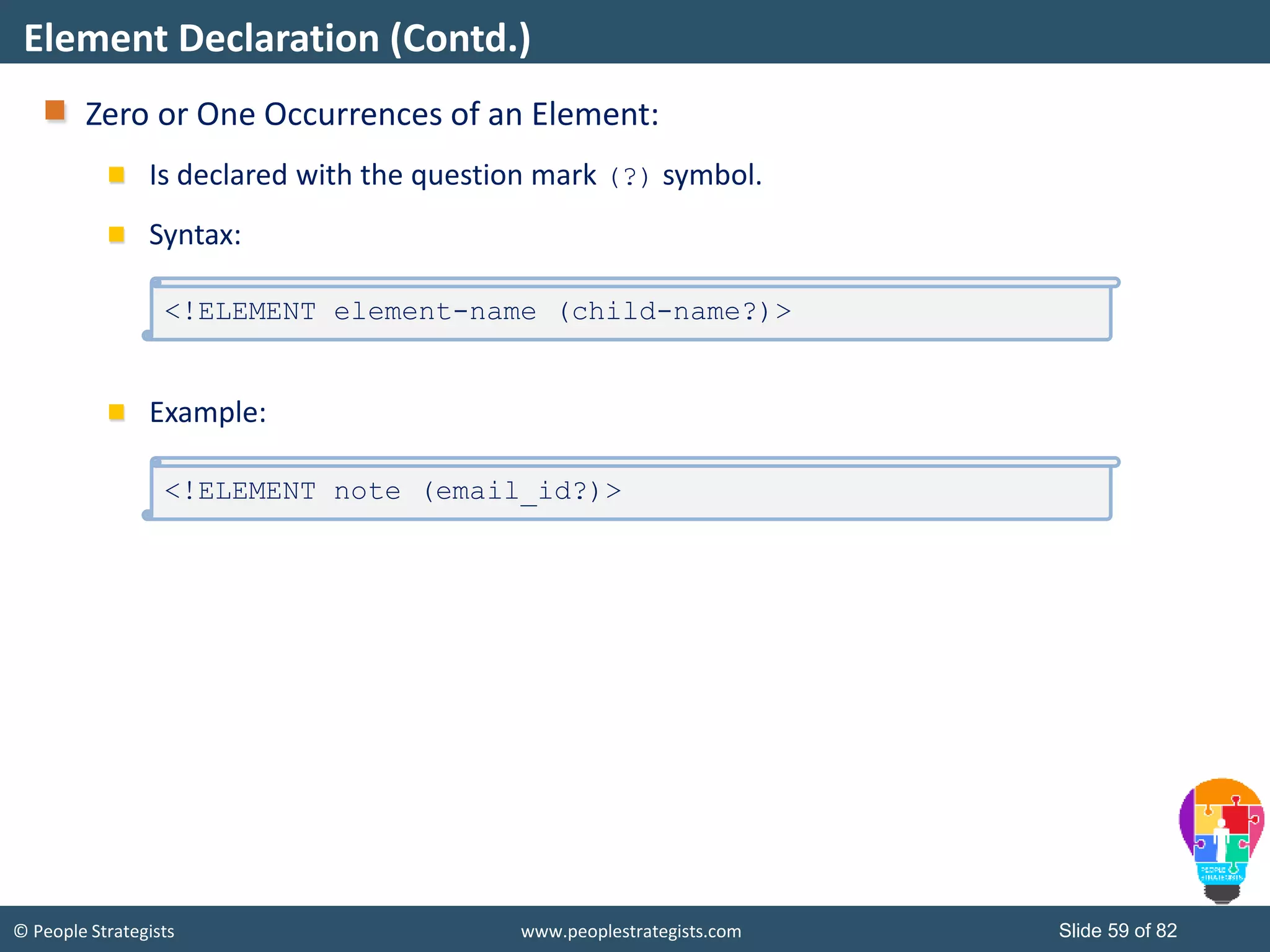Click the orange bullet beside 'Zero or One Occurrences'
Screen dimensions: 1270x952
pyautogui.click(x=56, y=111)
